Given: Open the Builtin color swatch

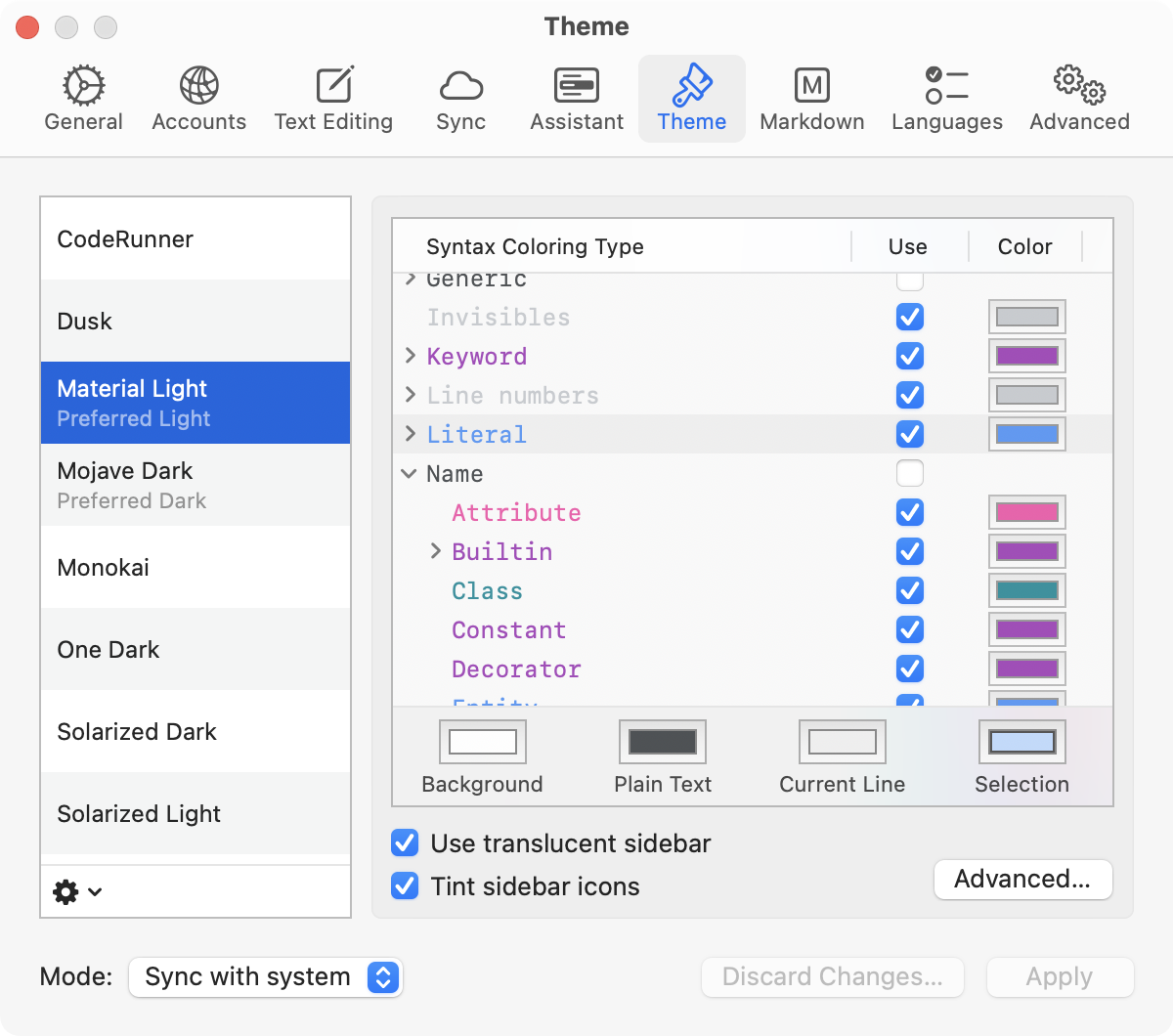Looking at the screenshot, I should pos(1027,551).
